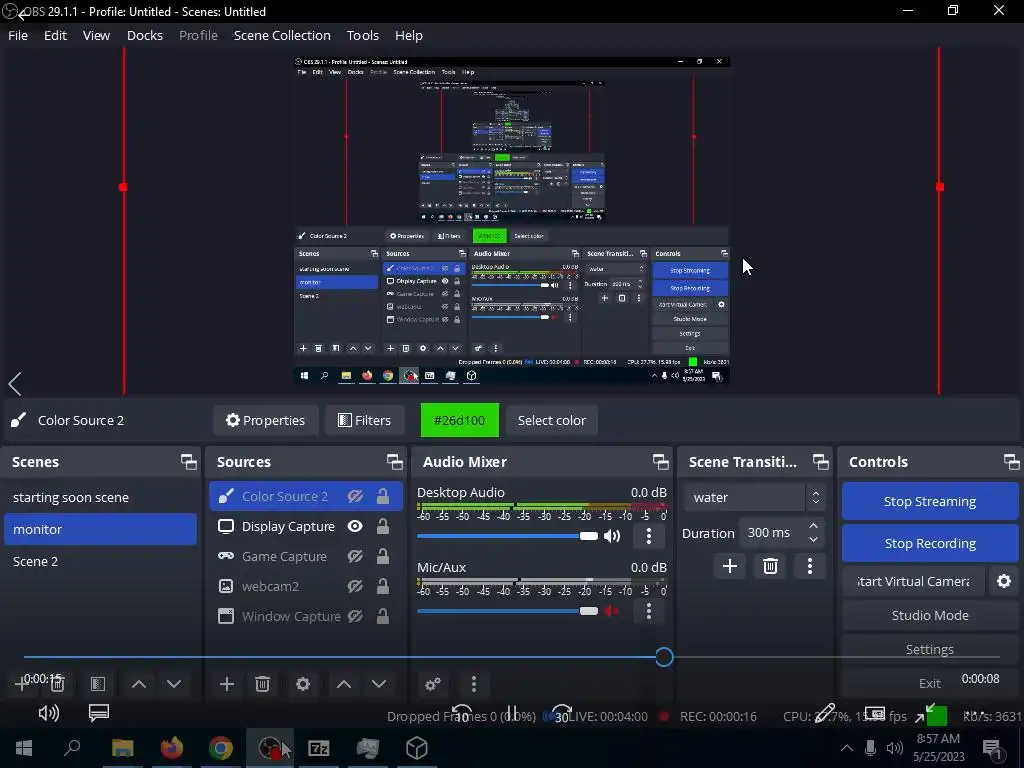The width and height of the screenshot is (1024, 768).
Task: Click Stop Streaming
Action: point(930,502)
